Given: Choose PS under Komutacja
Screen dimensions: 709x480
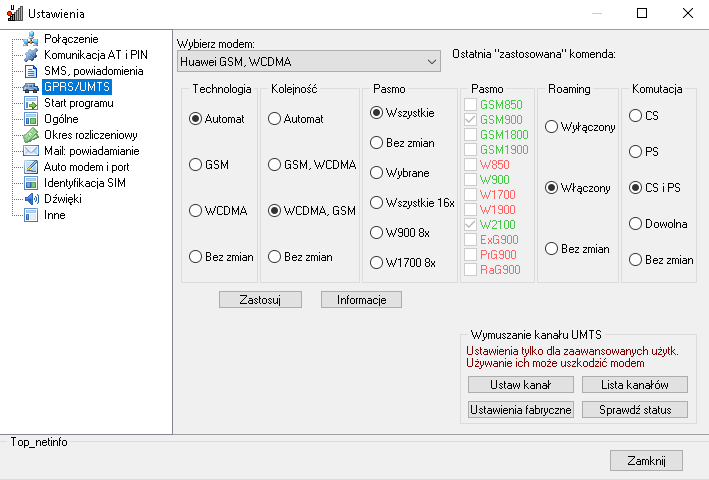Looking at the screenshot, I should tap(635, 152).
